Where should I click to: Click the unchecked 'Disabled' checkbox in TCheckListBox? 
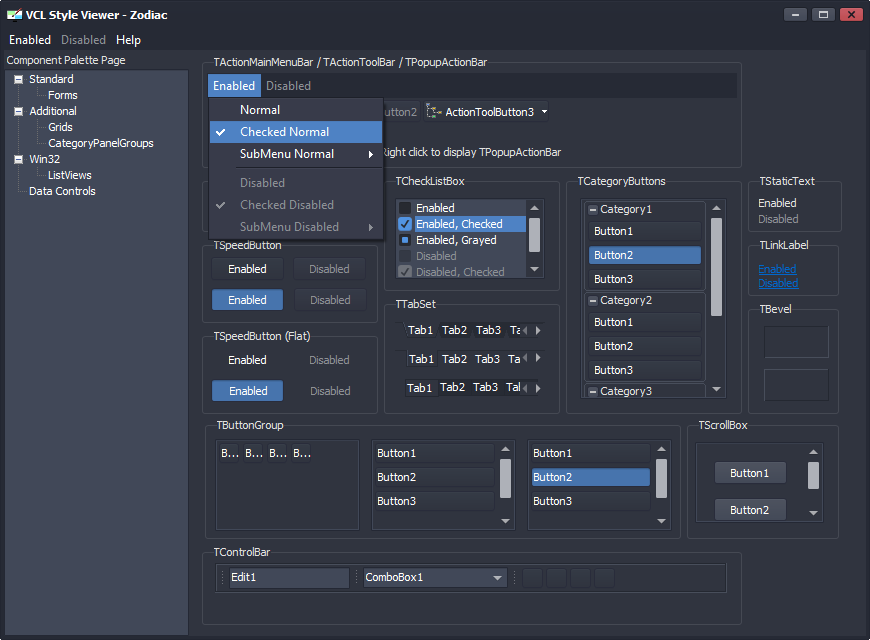click(x=405, y=256)
